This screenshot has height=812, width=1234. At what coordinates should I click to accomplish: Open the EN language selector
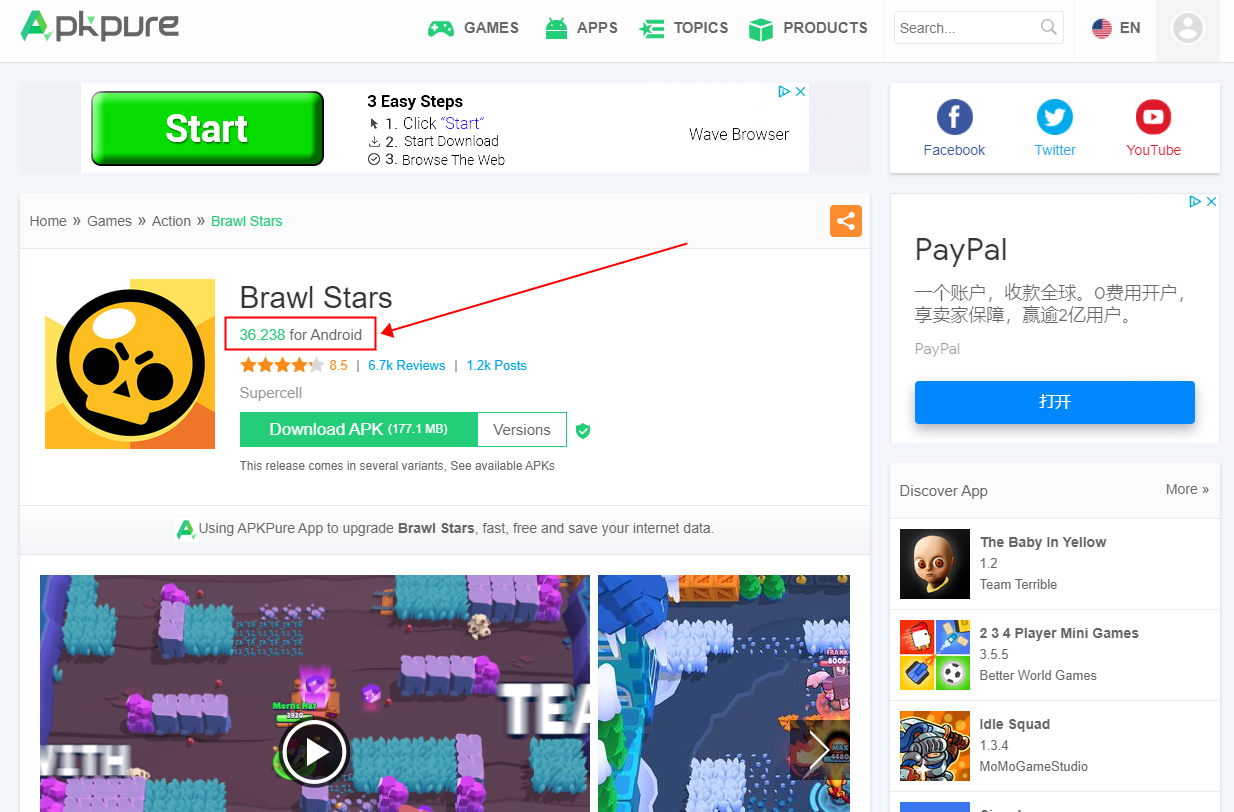1116,28
